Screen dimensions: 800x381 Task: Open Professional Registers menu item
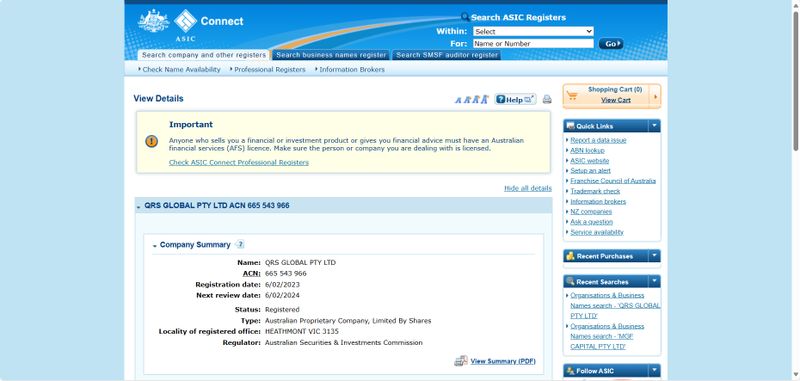(270, 69)
